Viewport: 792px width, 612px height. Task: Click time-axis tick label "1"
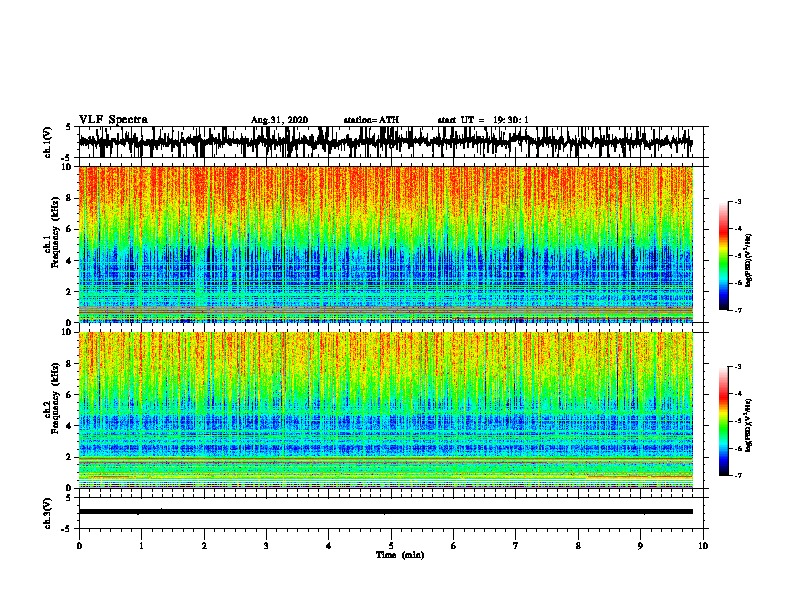tap(141, 546)
